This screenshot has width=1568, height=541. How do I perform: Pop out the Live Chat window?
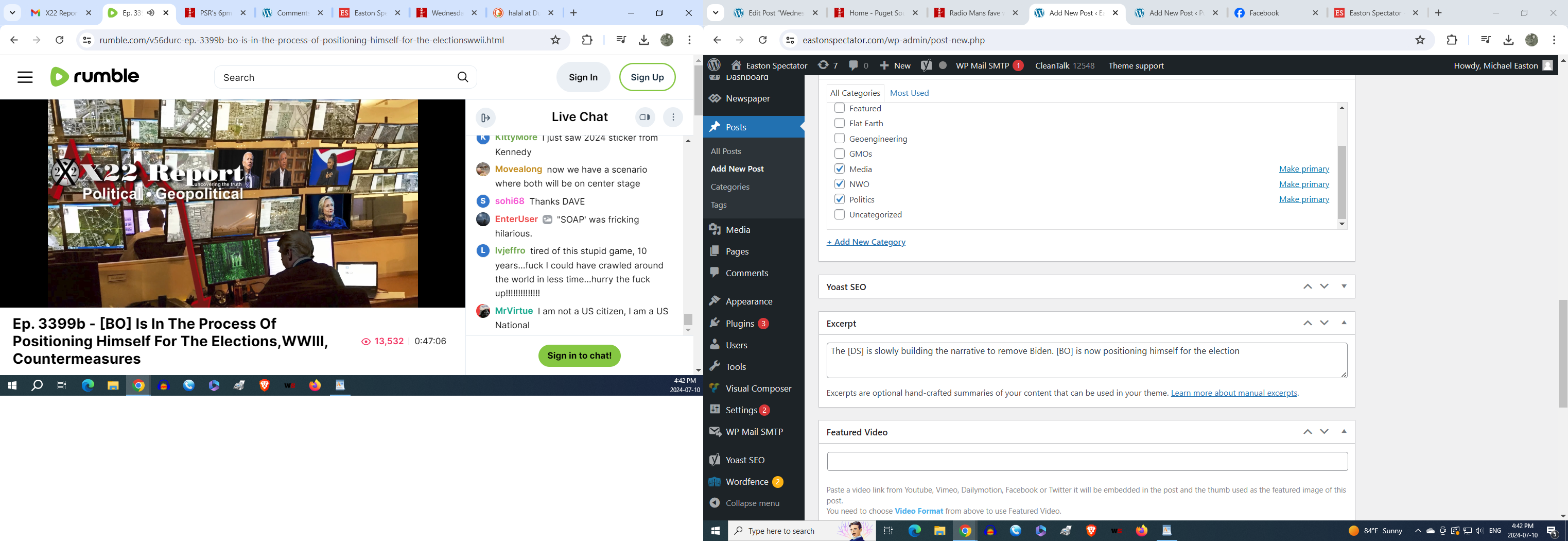click(644, 117)
